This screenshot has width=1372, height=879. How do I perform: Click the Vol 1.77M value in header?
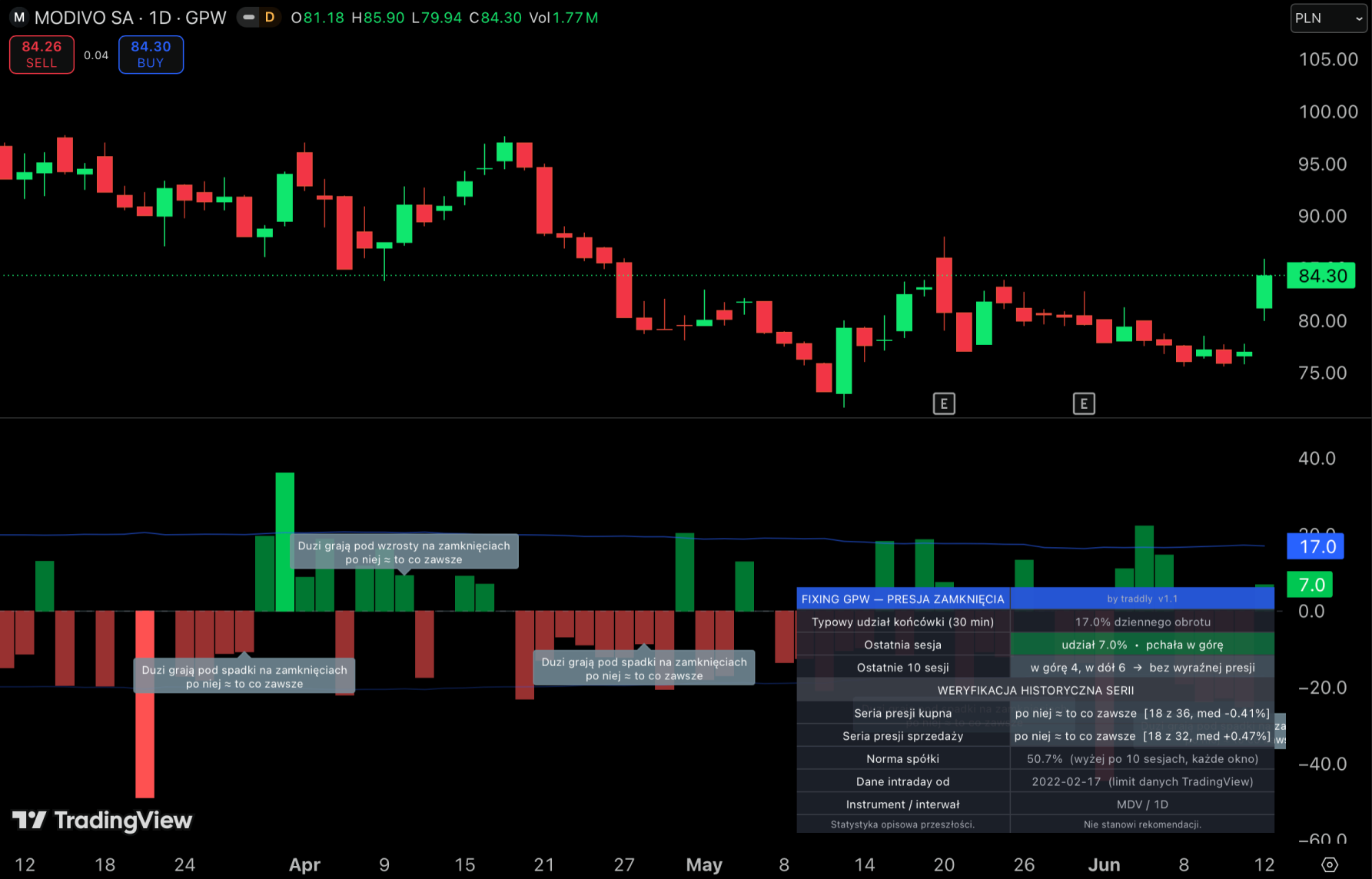pyautogui.click(x=563, y=18)
